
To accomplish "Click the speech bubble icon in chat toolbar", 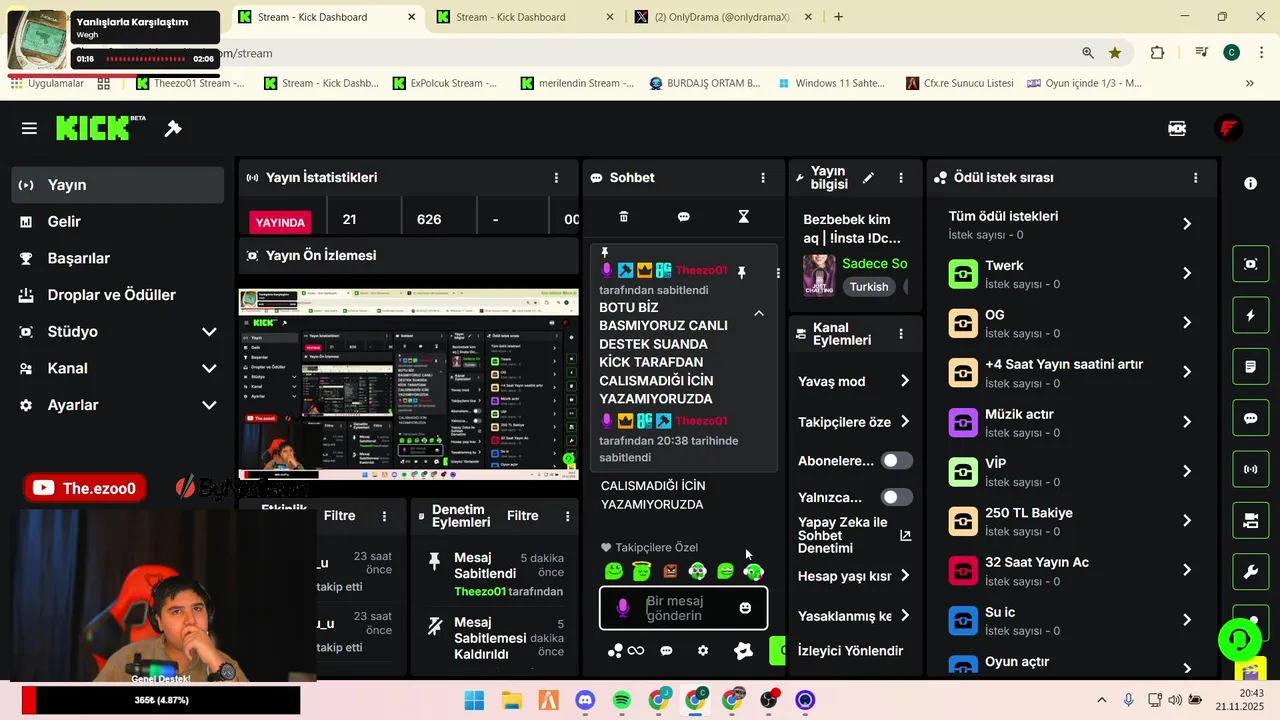I will (684, 217).
